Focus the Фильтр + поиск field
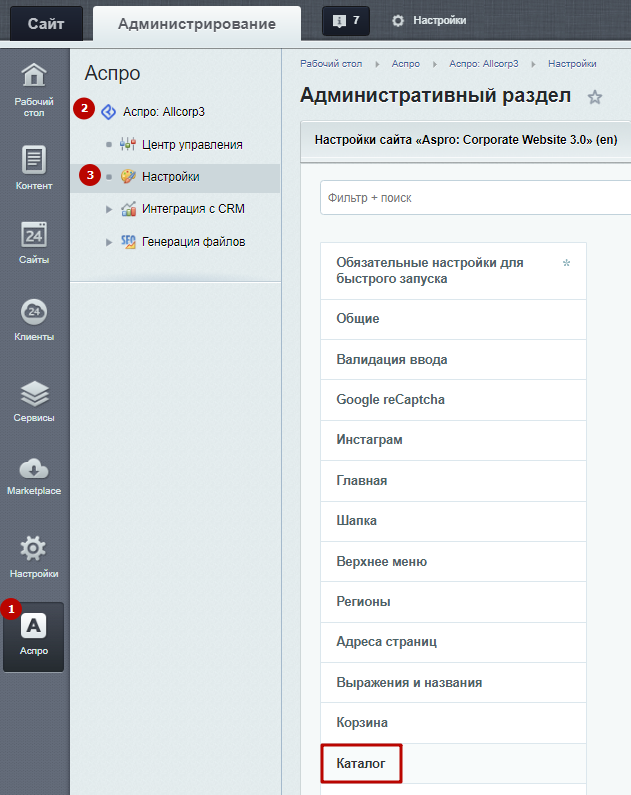 (x=475, y=198)
